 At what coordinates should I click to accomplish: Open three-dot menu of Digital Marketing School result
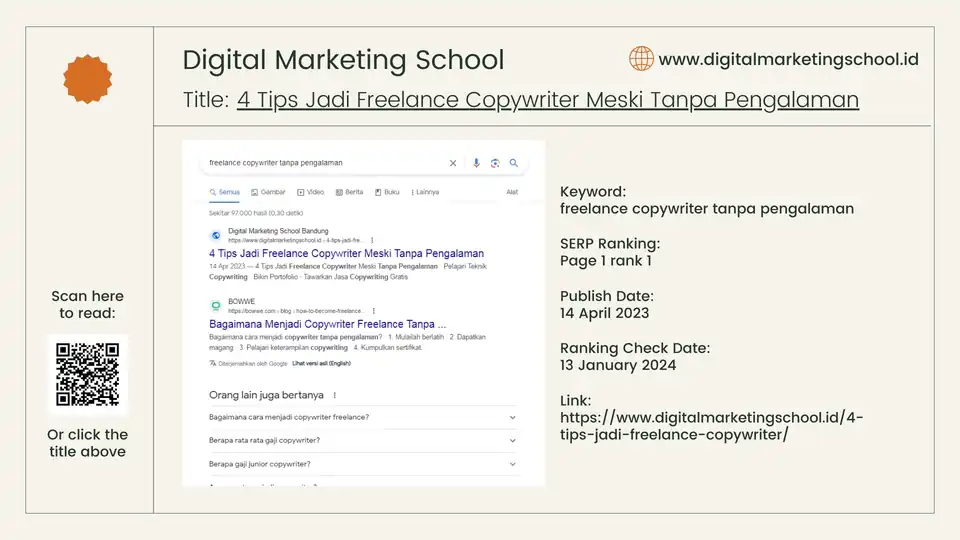[x=372, y=241]
